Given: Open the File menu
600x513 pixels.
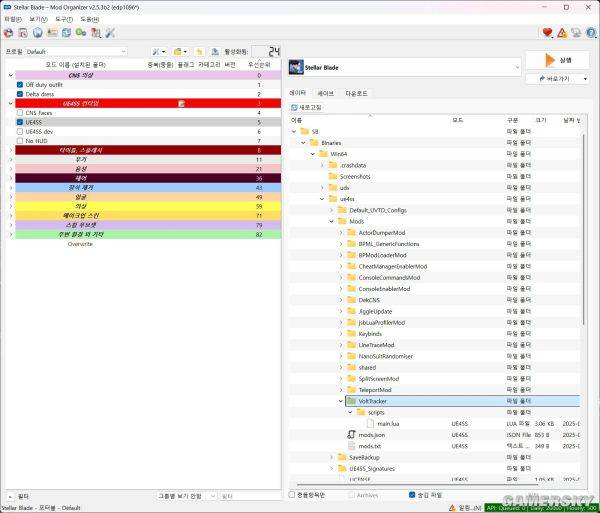Looking at the screenshot, I should pos(13,19).
